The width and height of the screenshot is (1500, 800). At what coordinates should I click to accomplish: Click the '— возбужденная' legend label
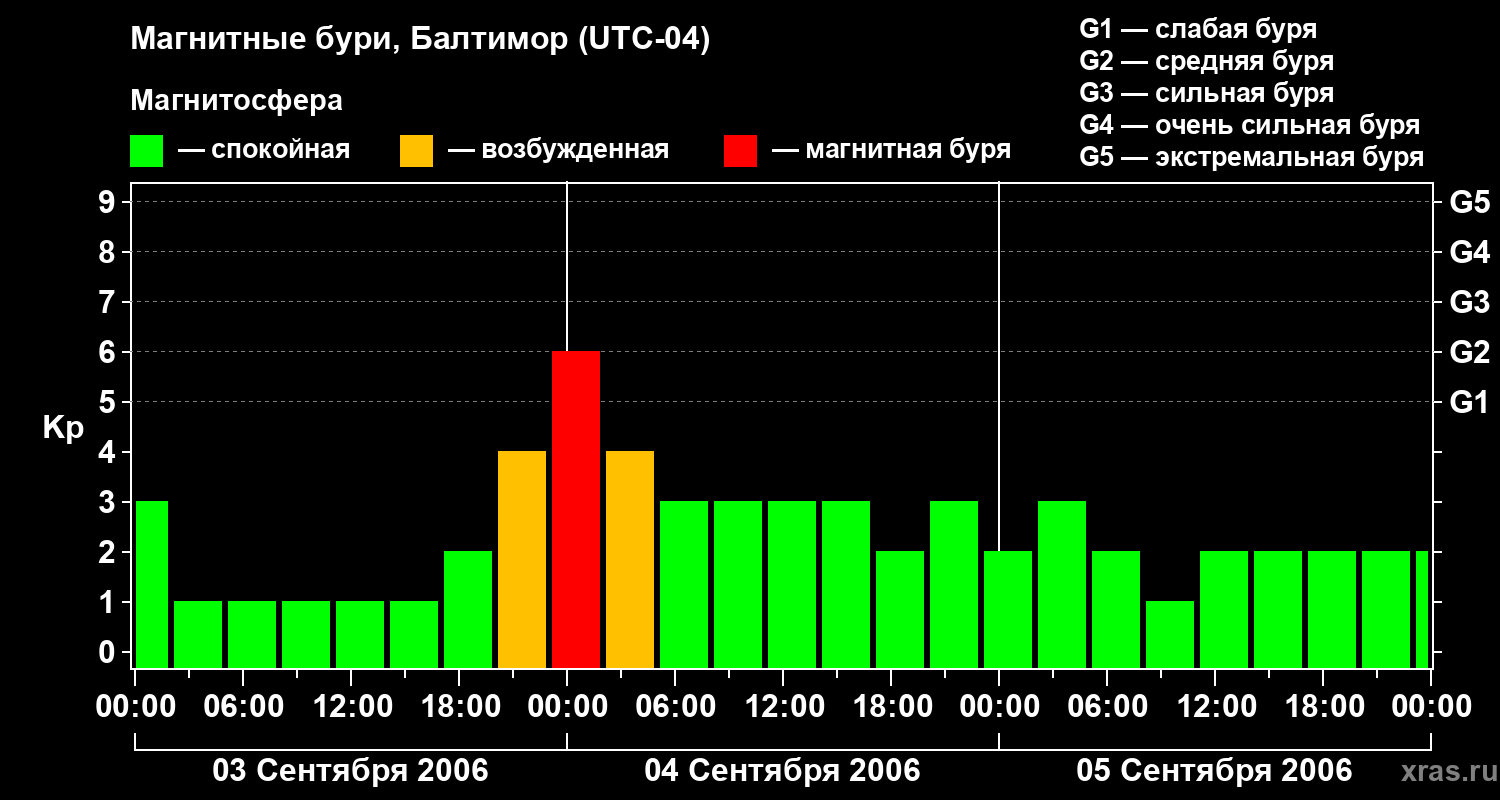558,150
